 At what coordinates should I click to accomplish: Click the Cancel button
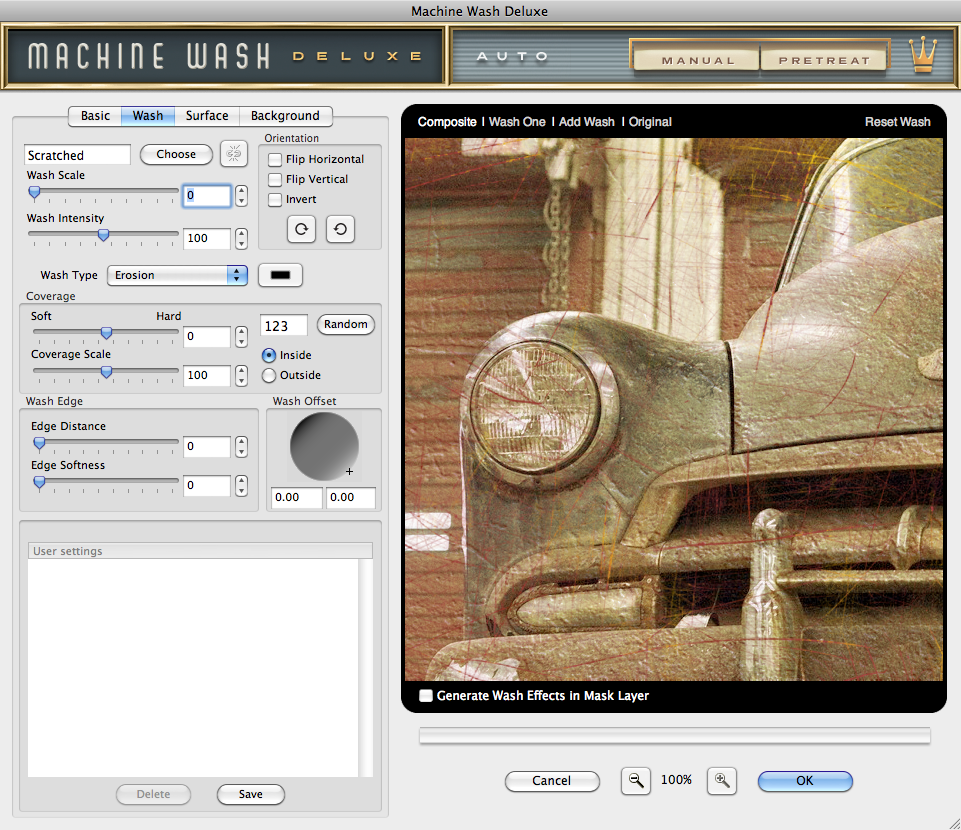(x=552, y=781)
